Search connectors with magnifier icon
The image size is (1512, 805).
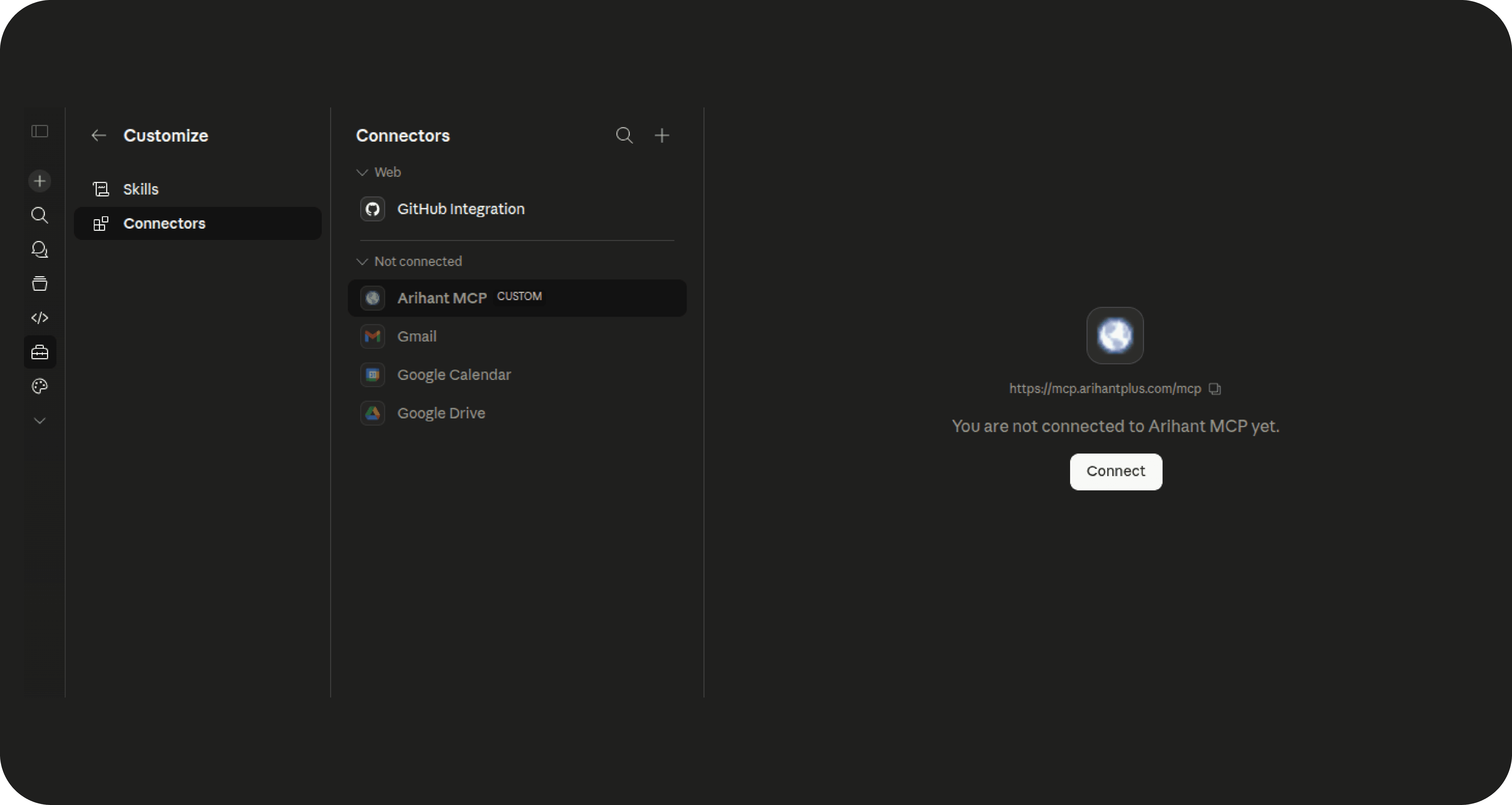(624, 135)
